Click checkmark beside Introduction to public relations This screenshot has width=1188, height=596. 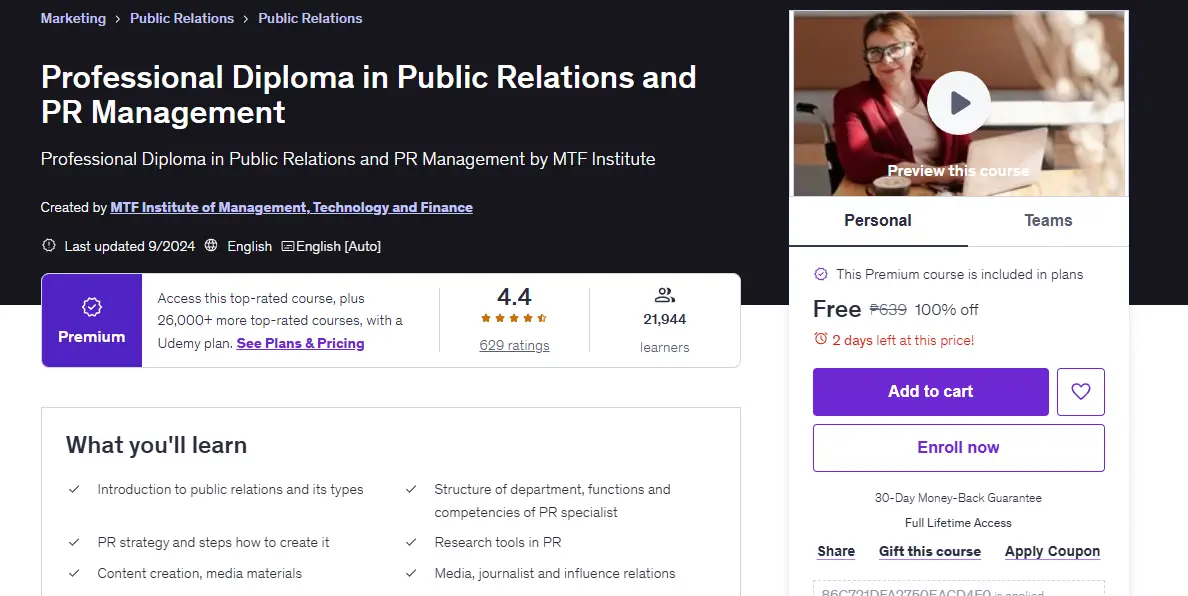74,489
